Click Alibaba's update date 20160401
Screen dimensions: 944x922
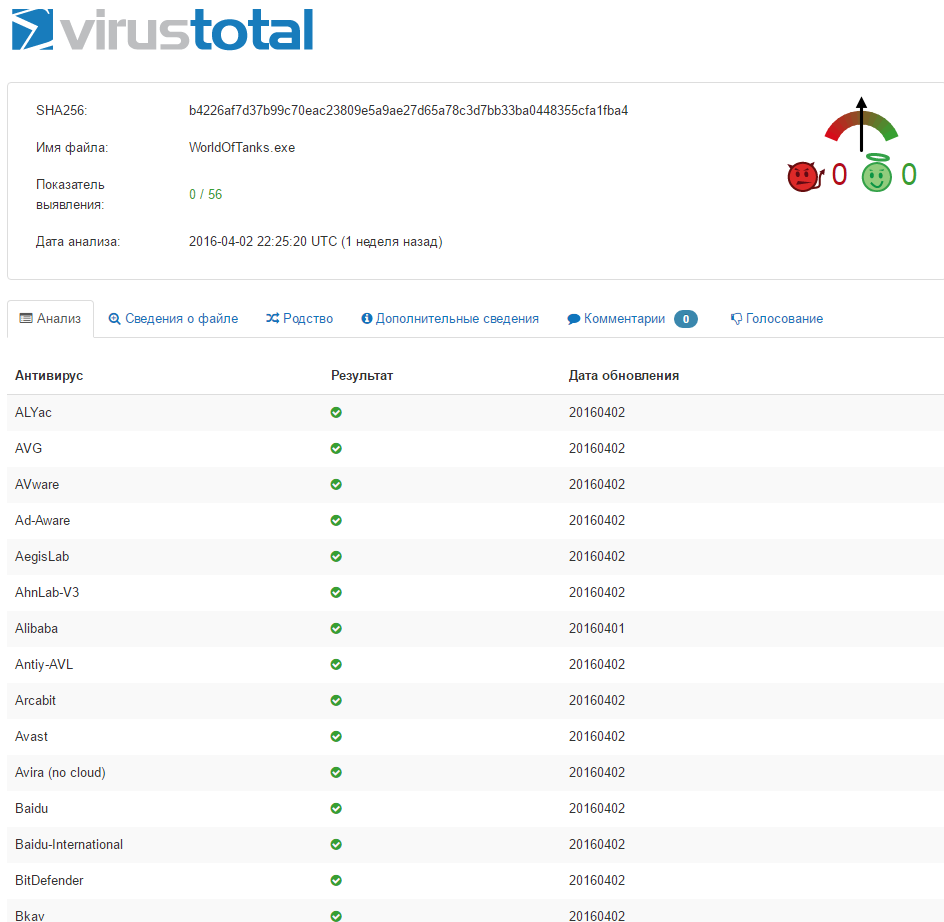click(597, 629)
